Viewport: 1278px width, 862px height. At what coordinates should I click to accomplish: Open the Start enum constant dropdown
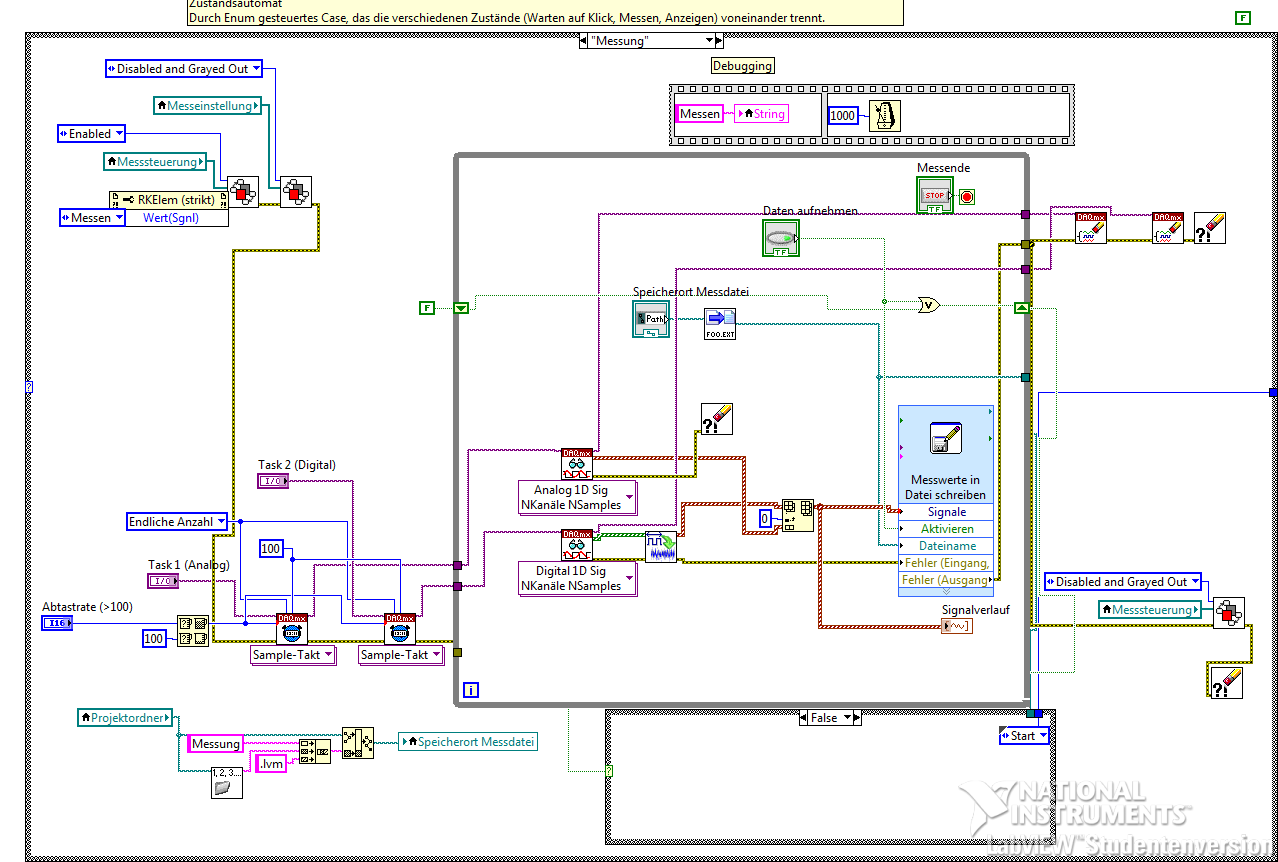click(x=1024, y=735)
